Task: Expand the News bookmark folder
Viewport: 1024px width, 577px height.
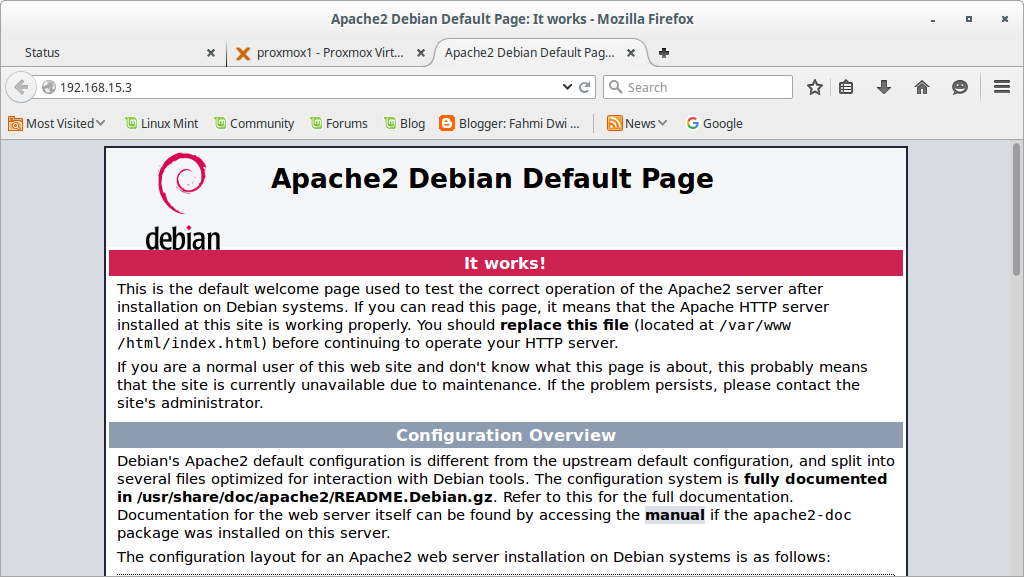Action: coord(637,123)
